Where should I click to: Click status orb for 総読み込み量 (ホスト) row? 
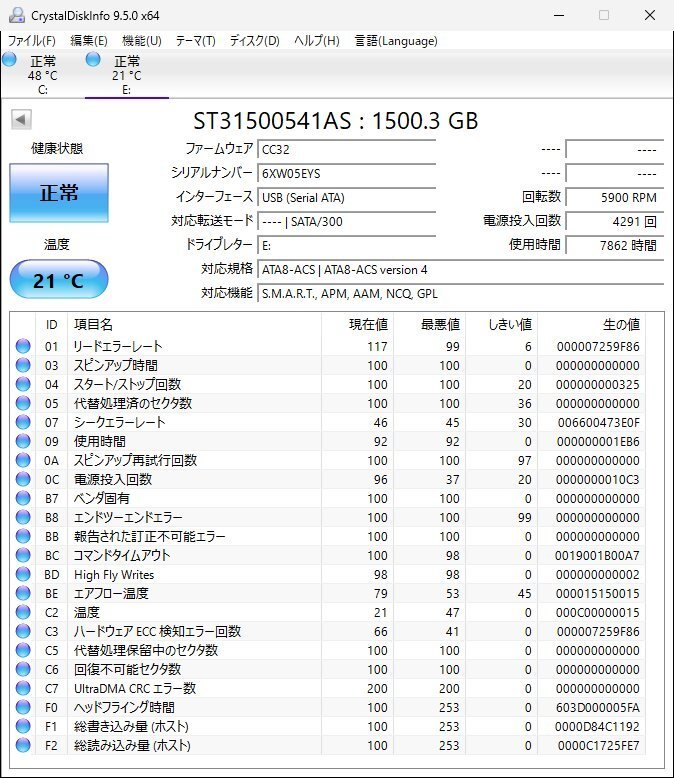pos(23,745)
